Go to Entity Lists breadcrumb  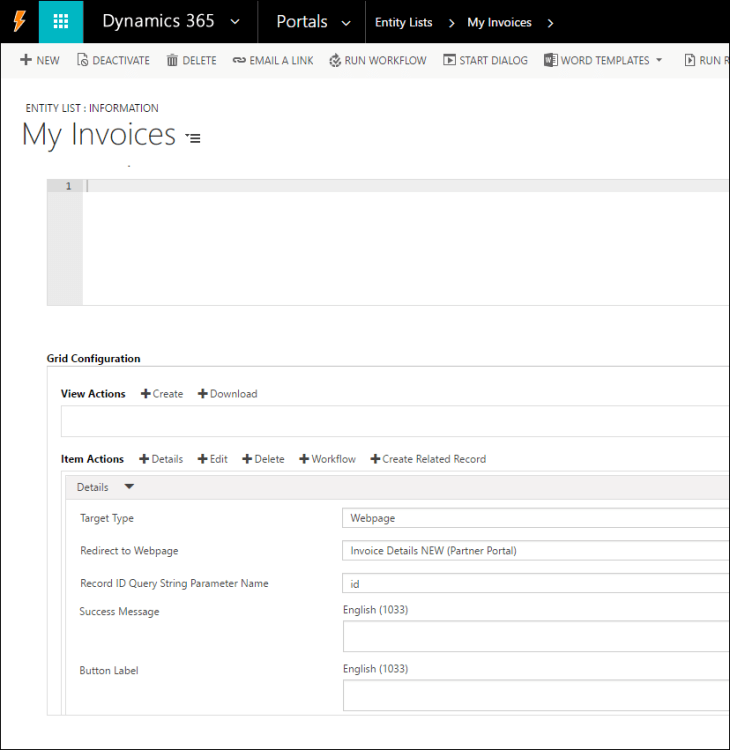click(x=403, y=22)
